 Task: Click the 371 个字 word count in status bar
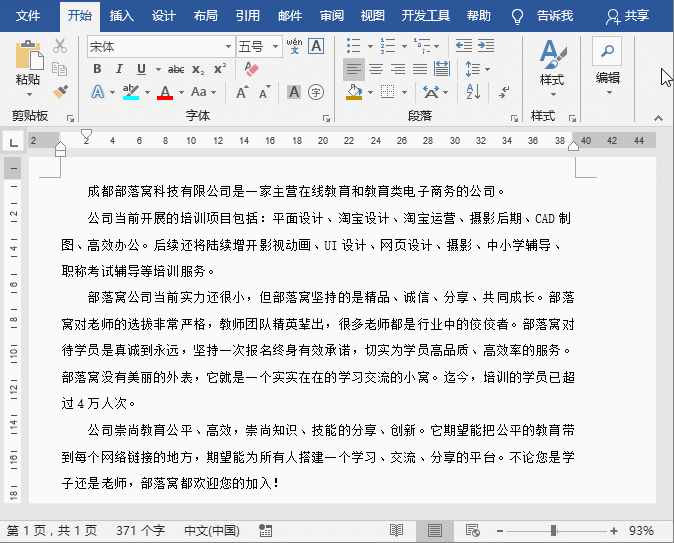pos(140,530)
